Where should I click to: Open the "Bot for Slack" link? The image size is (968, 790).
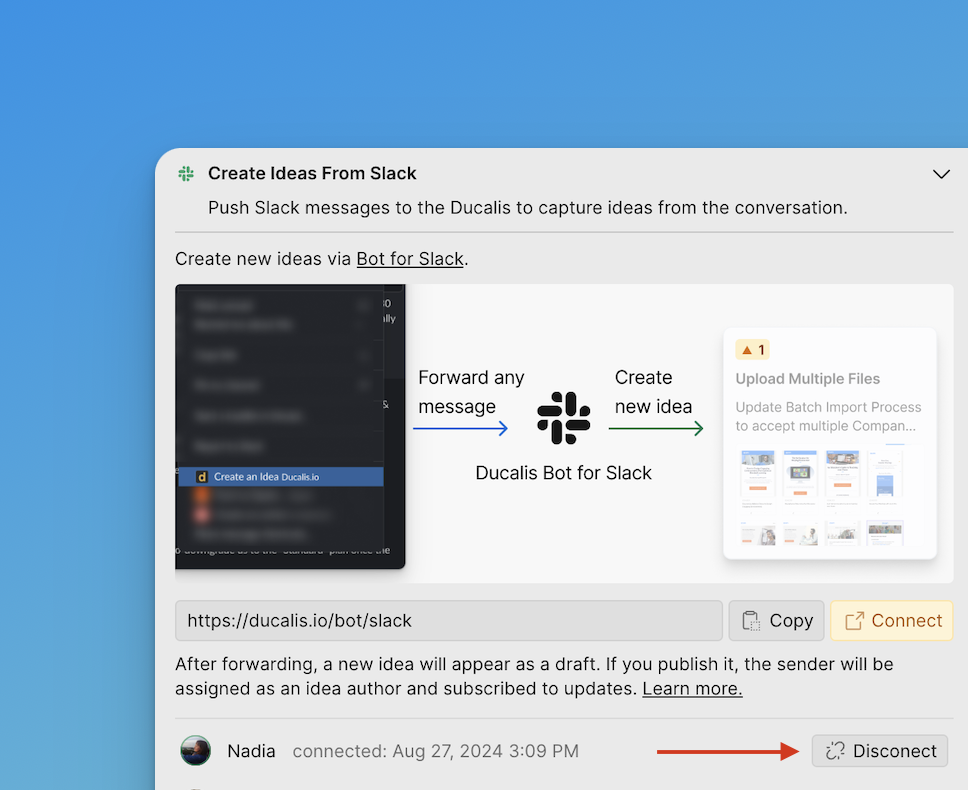tap(410, 259)
